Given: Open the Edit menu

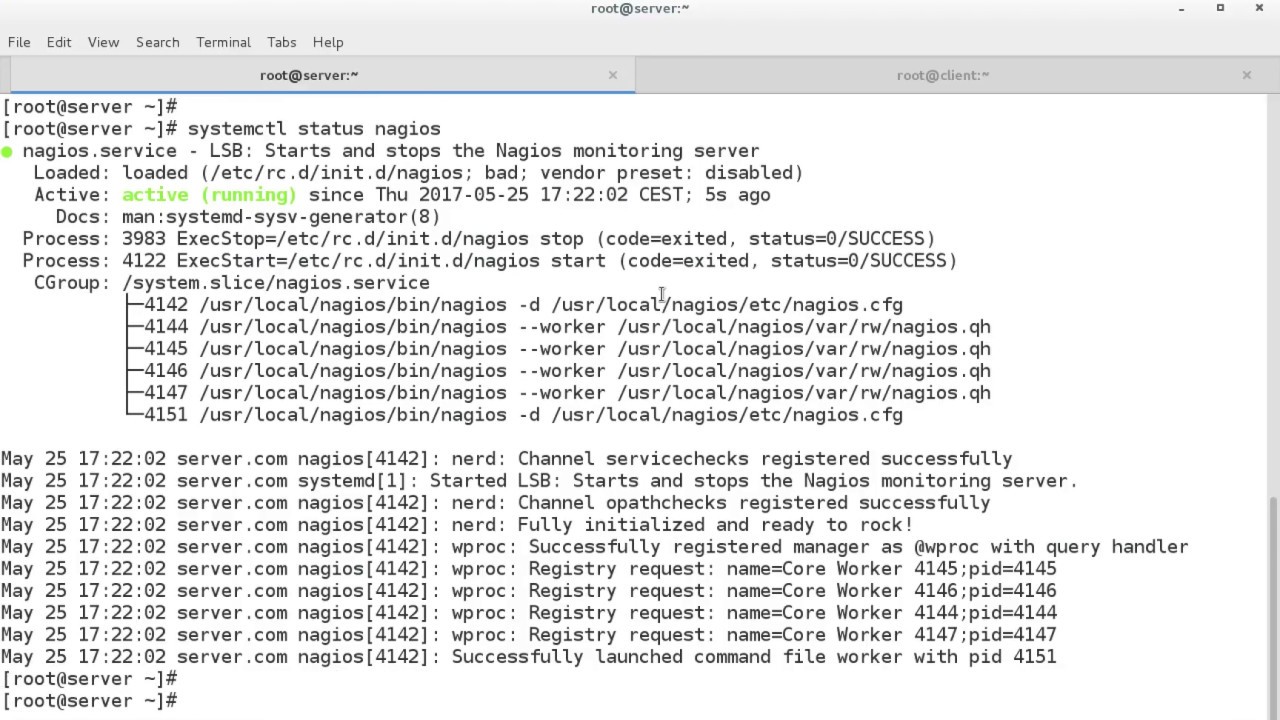Looking at the screenshot, I should (x=59, y=42).
